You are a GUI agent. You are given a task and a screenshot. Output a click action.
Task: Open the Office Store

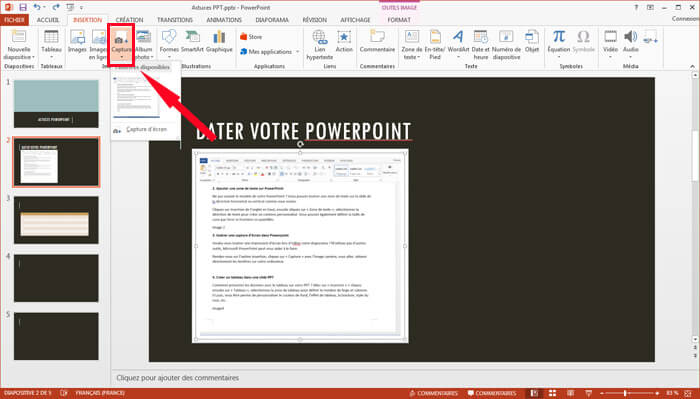click(251, 37)
